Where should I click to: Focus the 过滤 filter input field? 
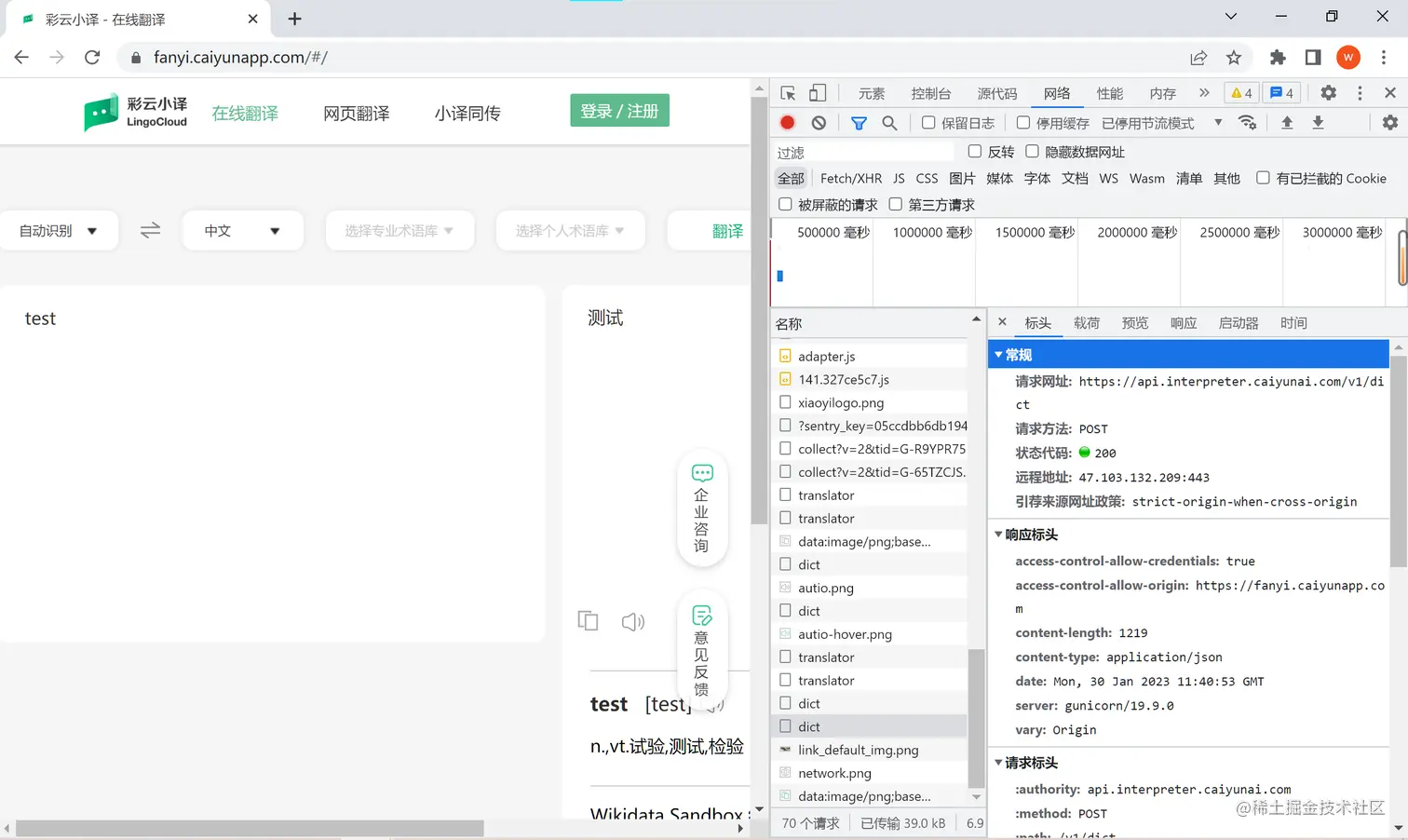point(864,152)
